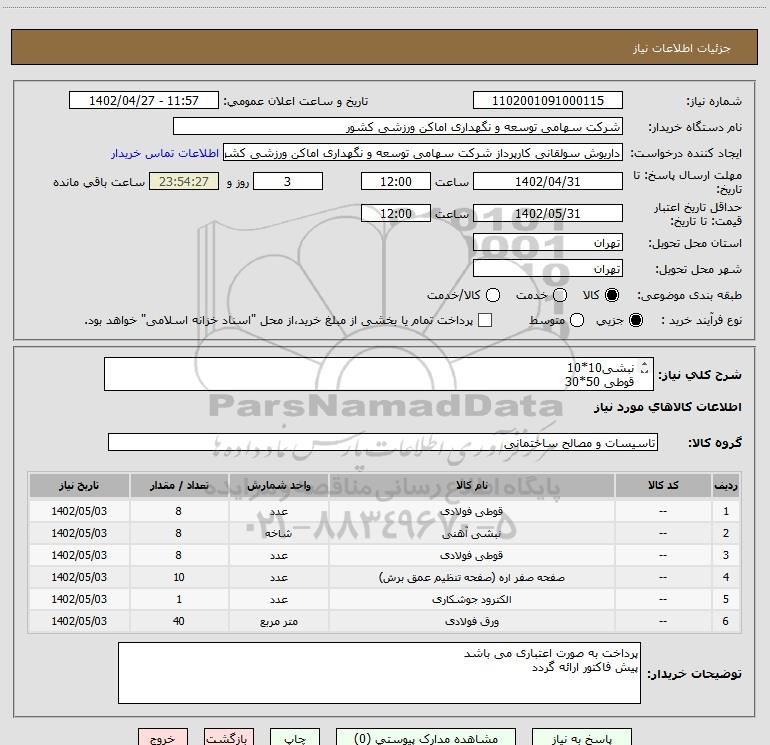Click goods group field تاسیسات و مصالح ساختمانی
Screen dimensions: 770x745
(x=383, y=442)
